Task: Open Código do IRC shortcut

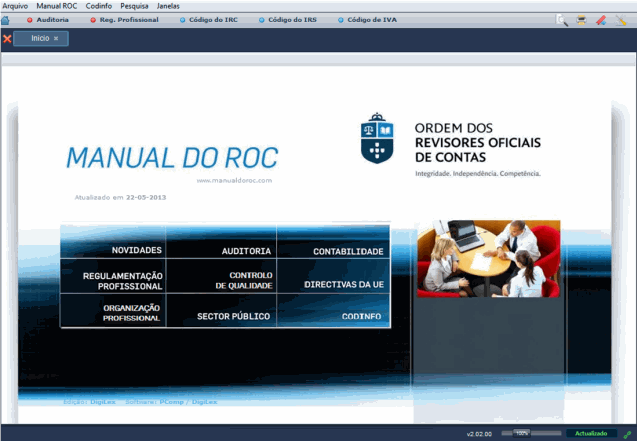Action: point(209,19)
